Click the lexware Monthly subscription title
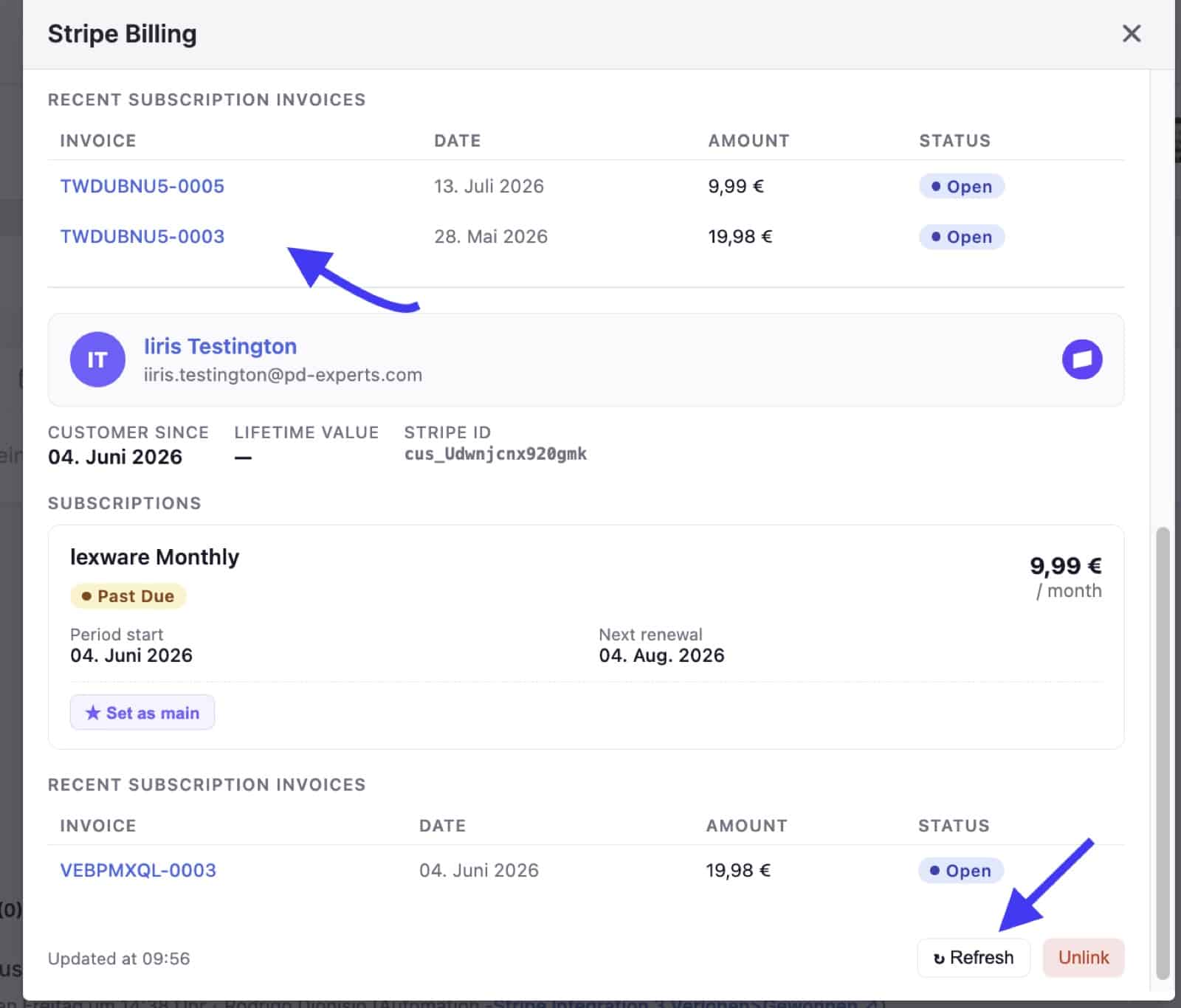 154,556
